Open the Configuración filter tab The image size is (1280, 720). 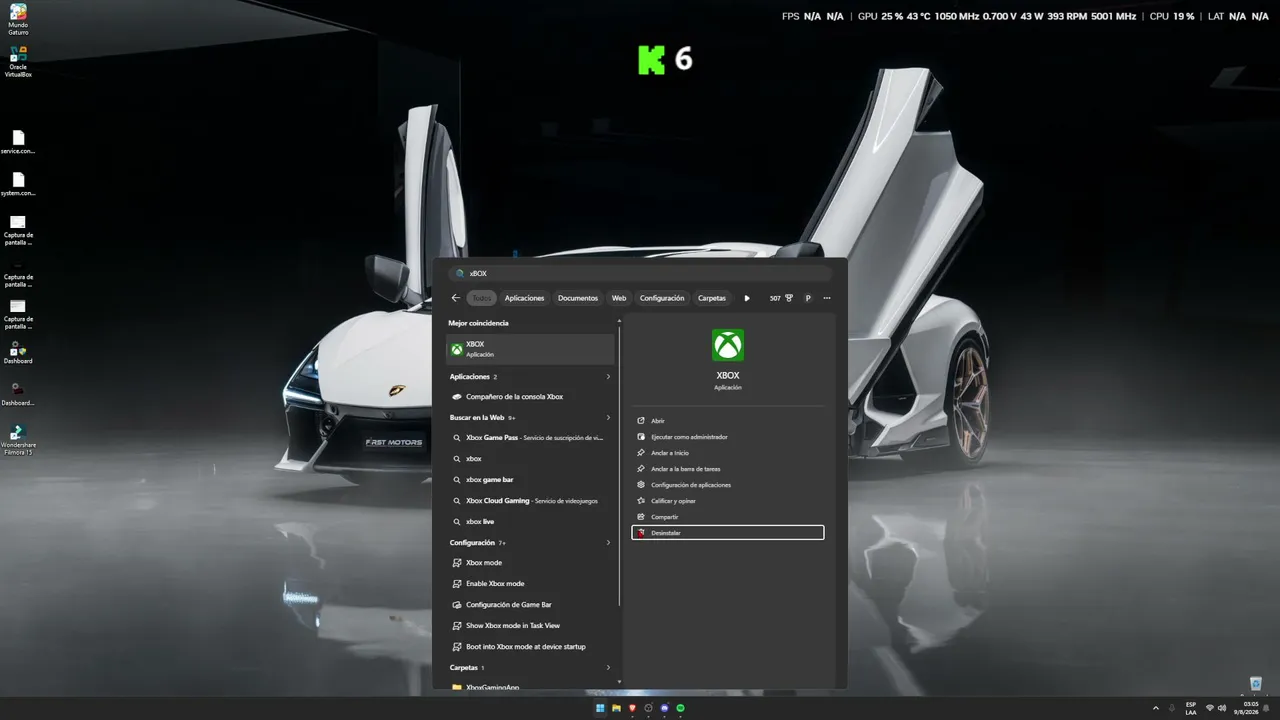(662, 298)
